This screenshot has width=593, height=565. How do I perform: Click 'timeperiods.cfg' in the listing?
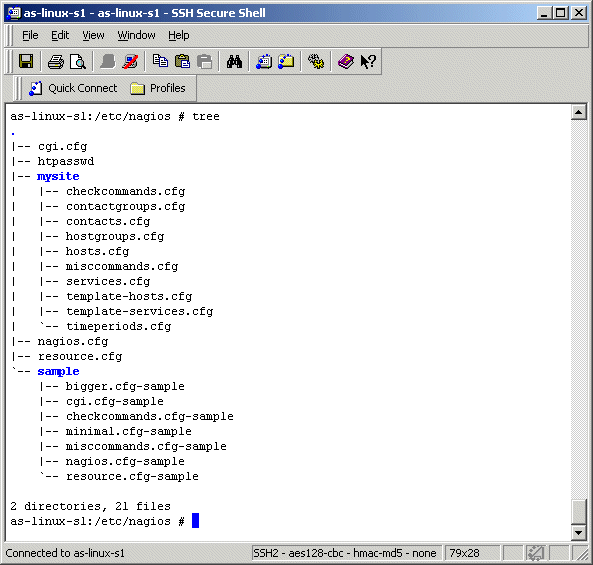[118, 326]
